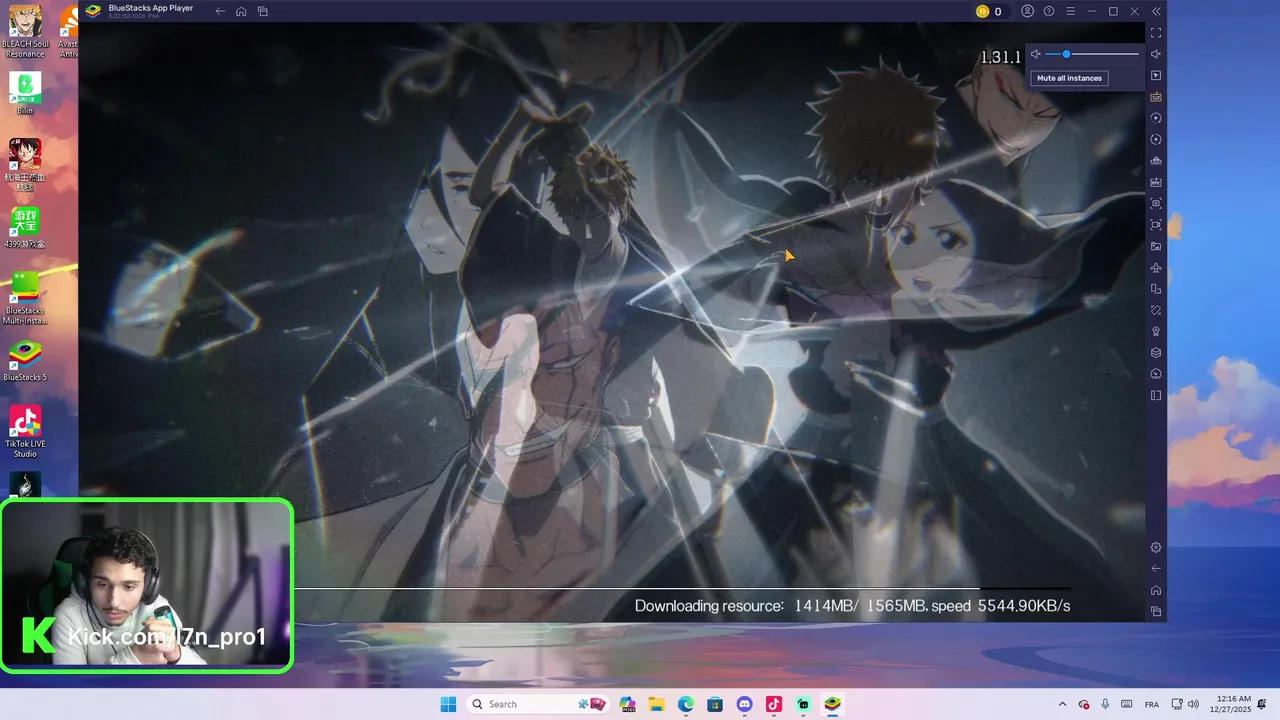This screenshot has width=1280, height=720.
Task: Mute volume via popup speaker icon
Action: point(1036,54)
